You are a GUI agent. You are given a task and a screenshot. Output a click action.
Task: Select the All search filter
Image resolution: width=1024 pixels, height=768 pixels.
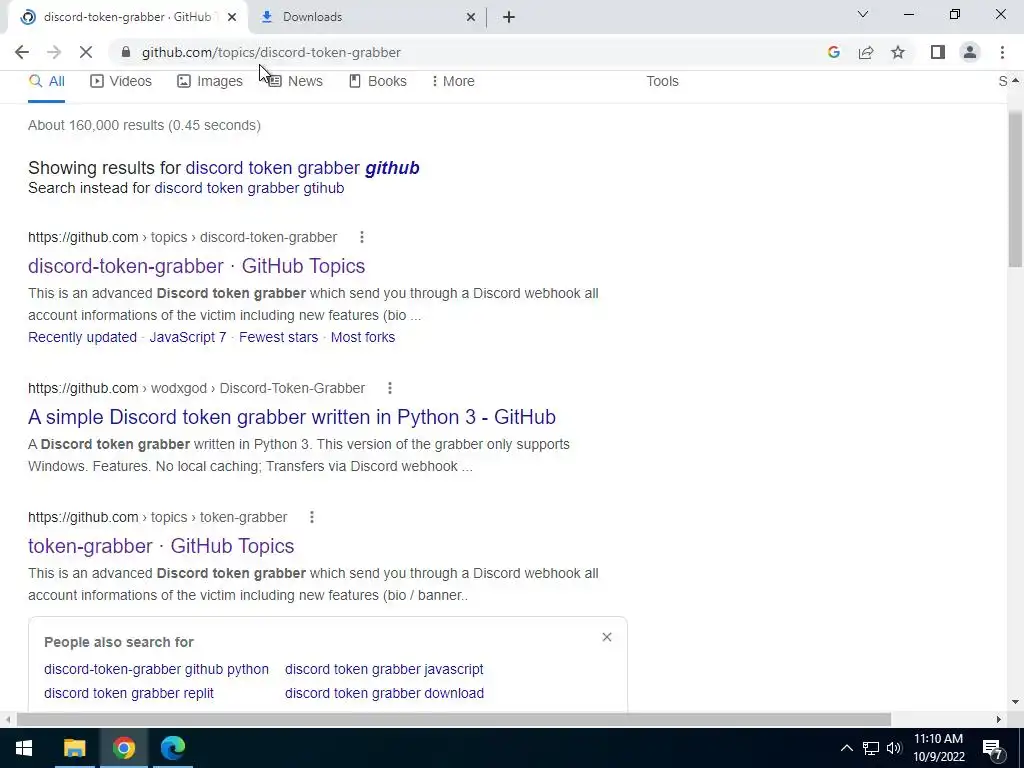click(46, 81)
